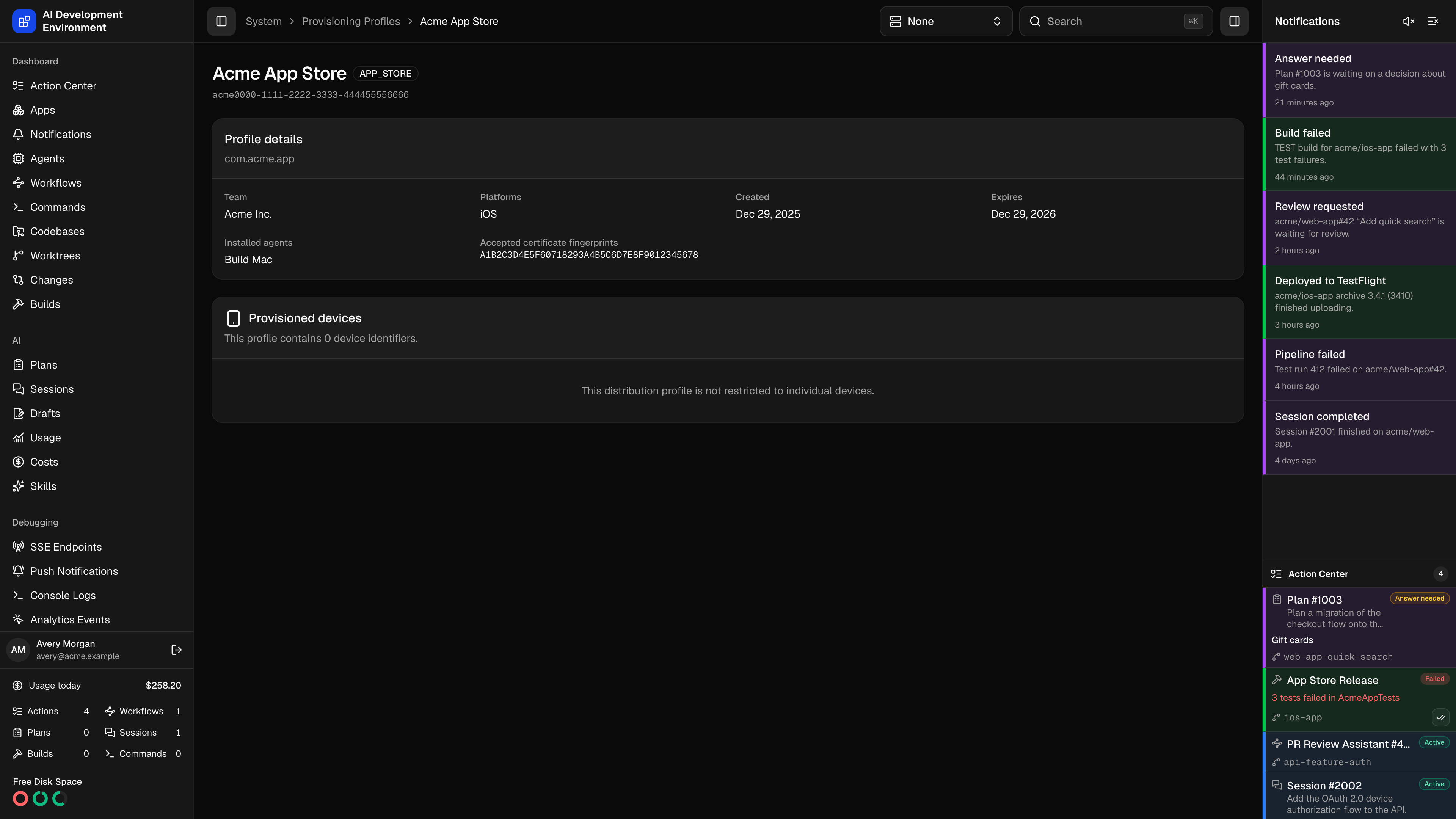Click the second green disk space ring

60,799
